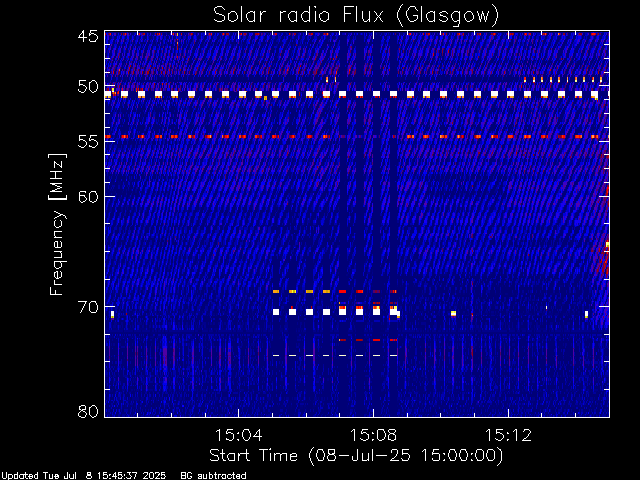This screenshot has height=480, width=640.
Task: Click the 15:12 time tick label
Action: pyautogui.click(x=508, y=435)
